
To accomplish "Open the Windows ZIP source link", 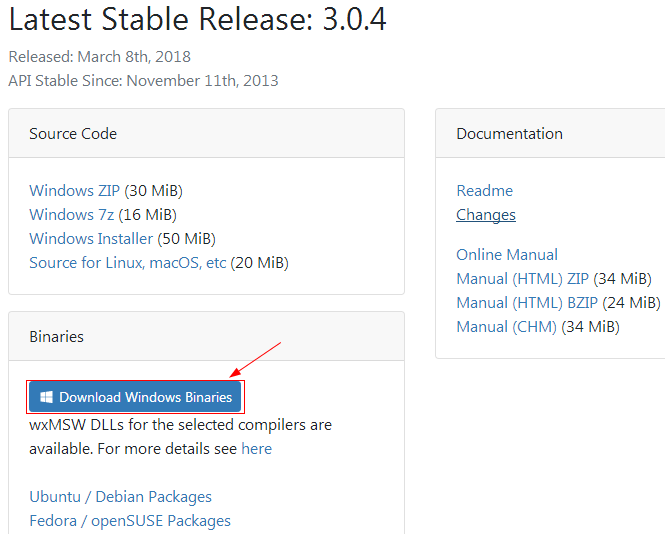I will pyautogui.click(x=75, y=191).
